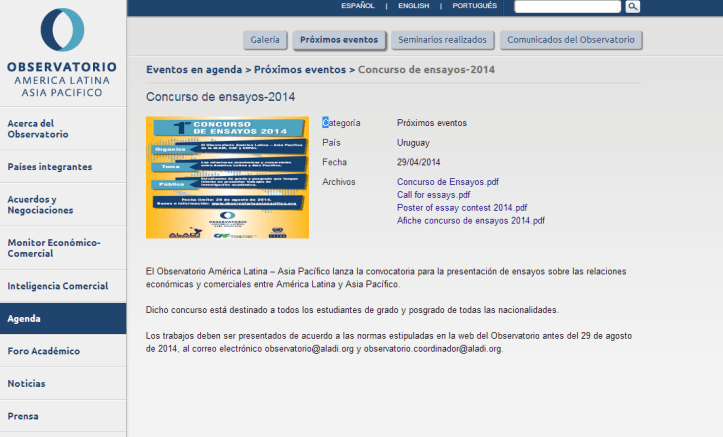Open Inteligencia Comercial sidebar item

63,286
